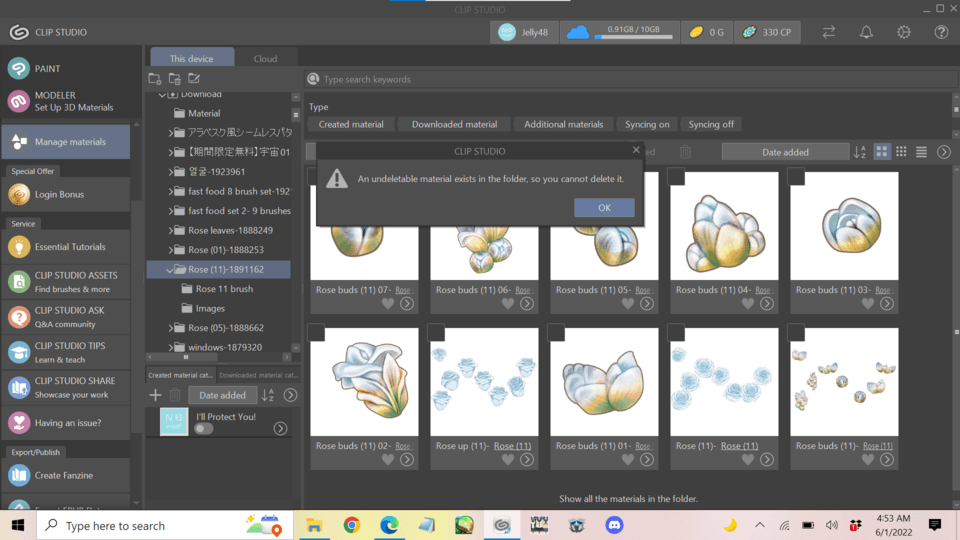Open CLIP STUDIO SHARE
This screenshot has height=540, width=960.
pos(66,388)
